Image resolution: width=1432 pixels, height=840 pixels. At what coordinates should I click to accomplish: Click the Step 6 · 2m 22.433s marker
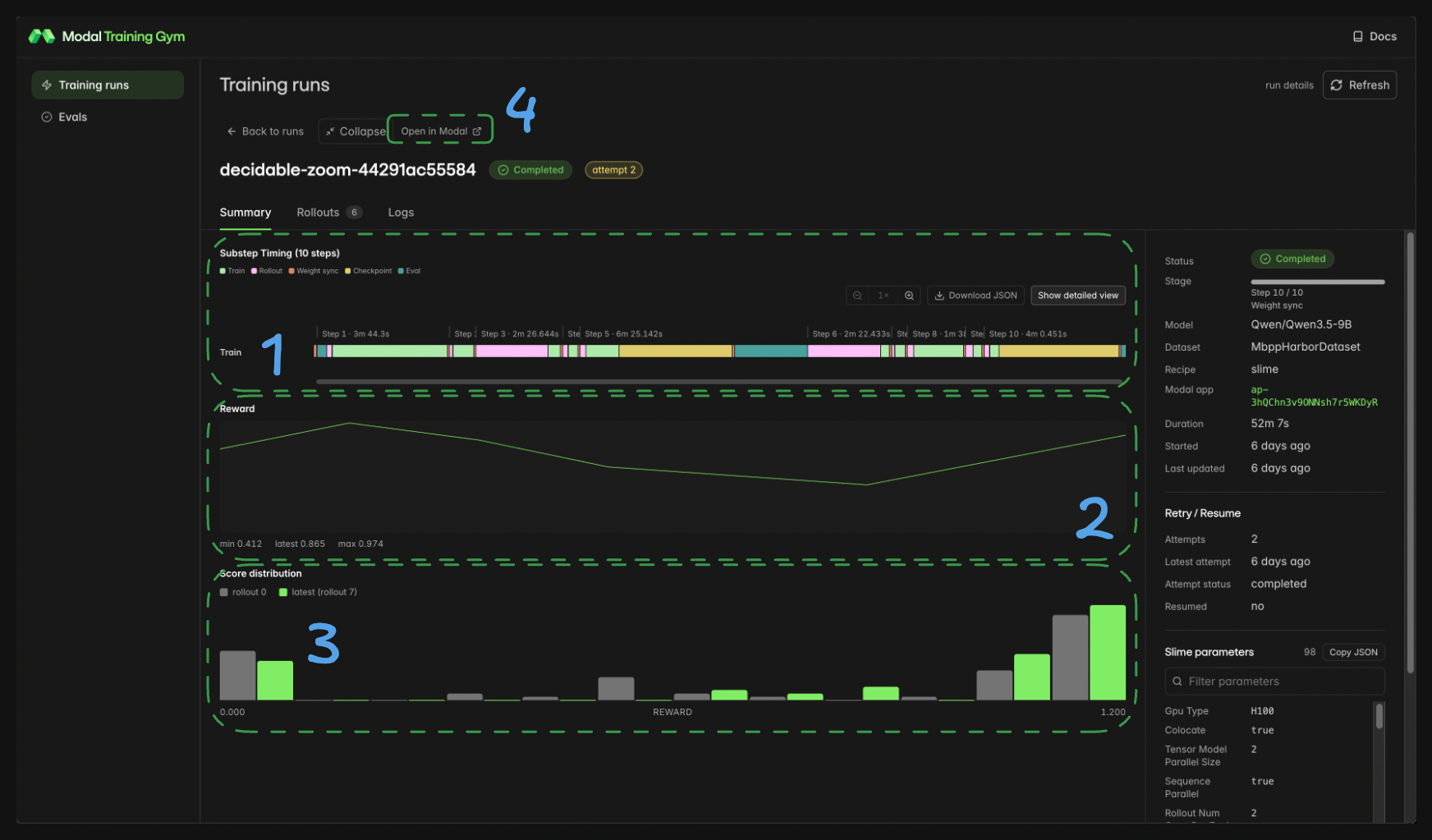click(851, 334)
